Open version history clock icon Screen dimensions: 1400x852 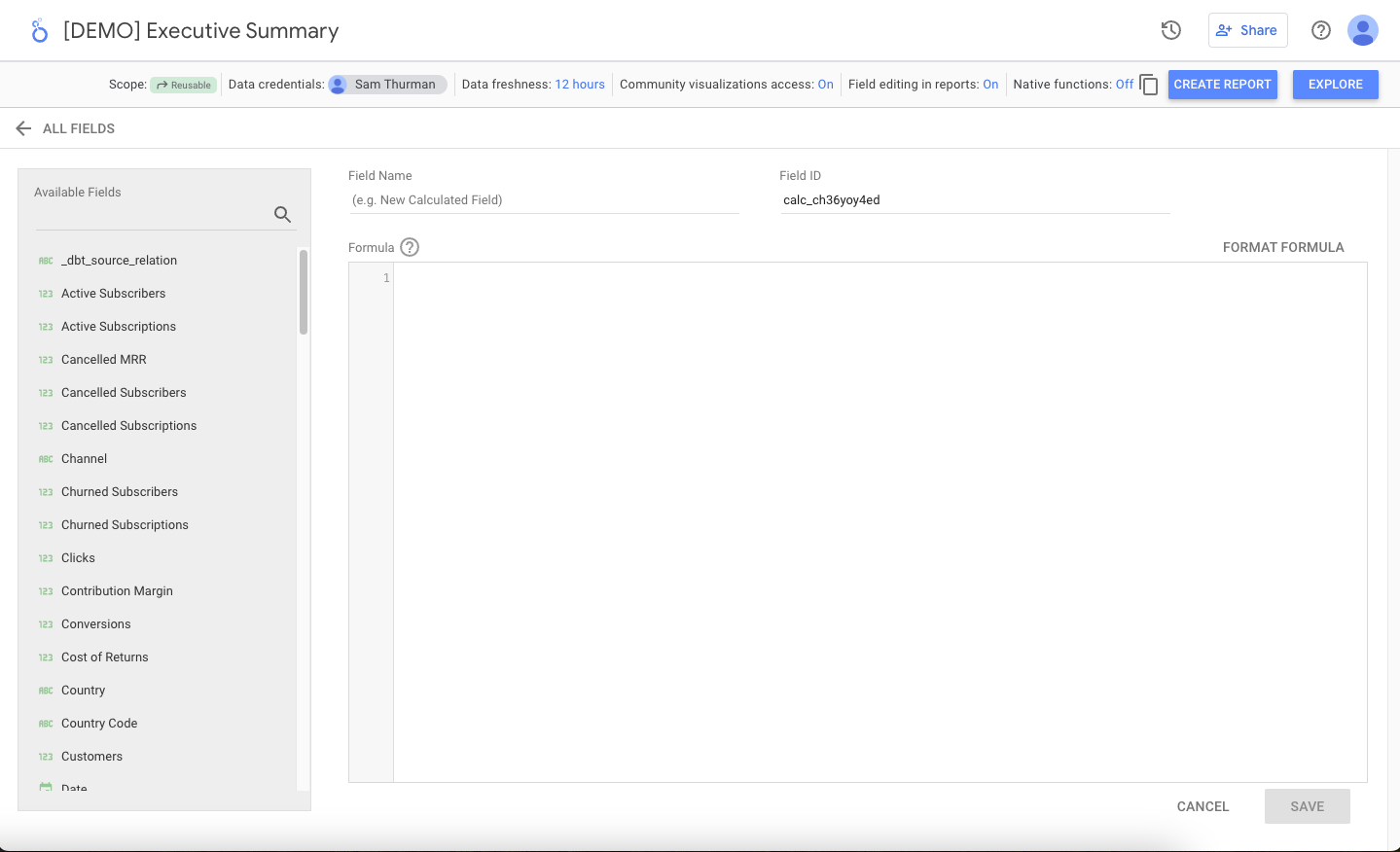click(x=1171, y=30)
